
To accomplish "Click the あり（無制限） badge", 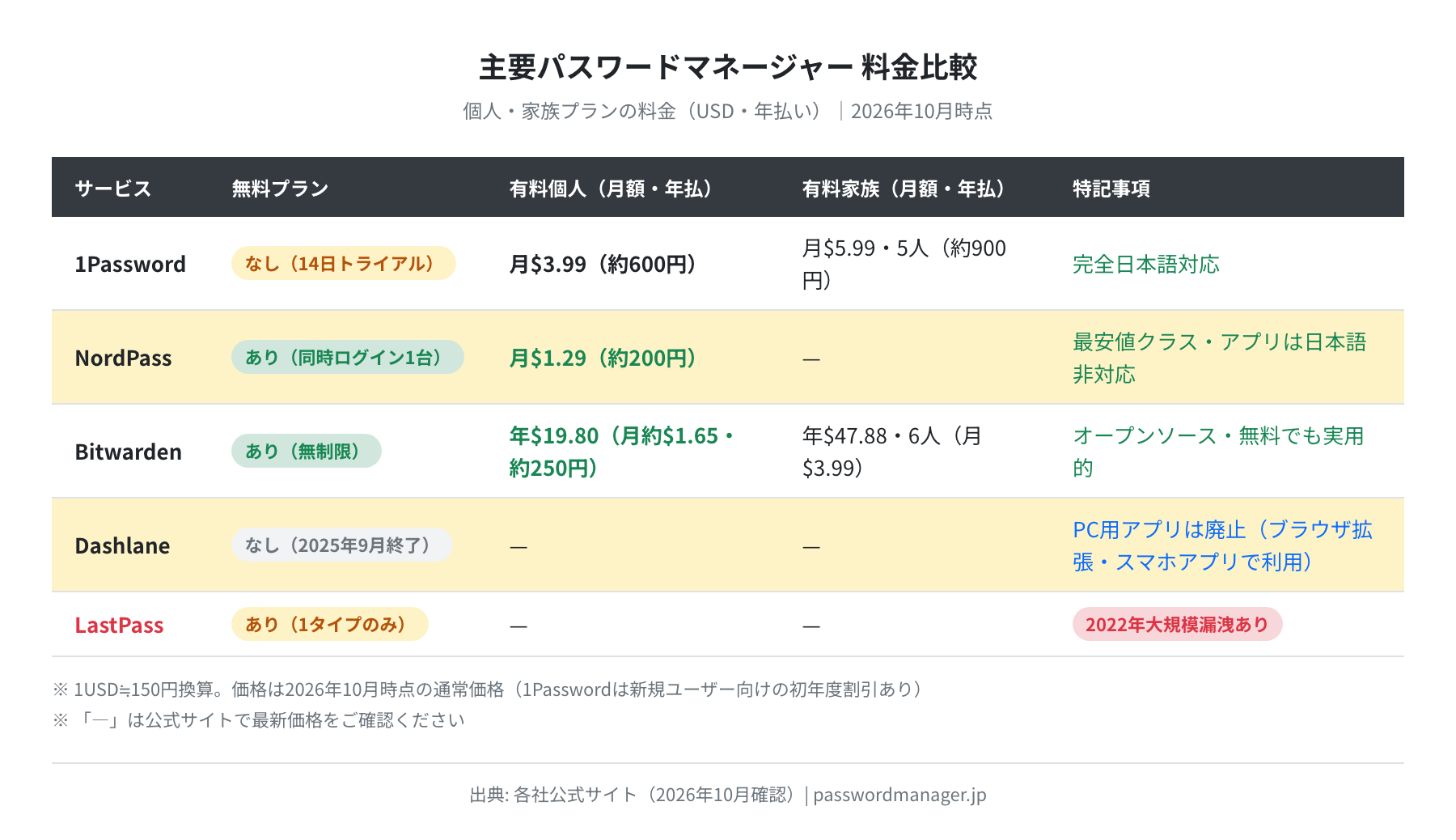I will point(307,451).
